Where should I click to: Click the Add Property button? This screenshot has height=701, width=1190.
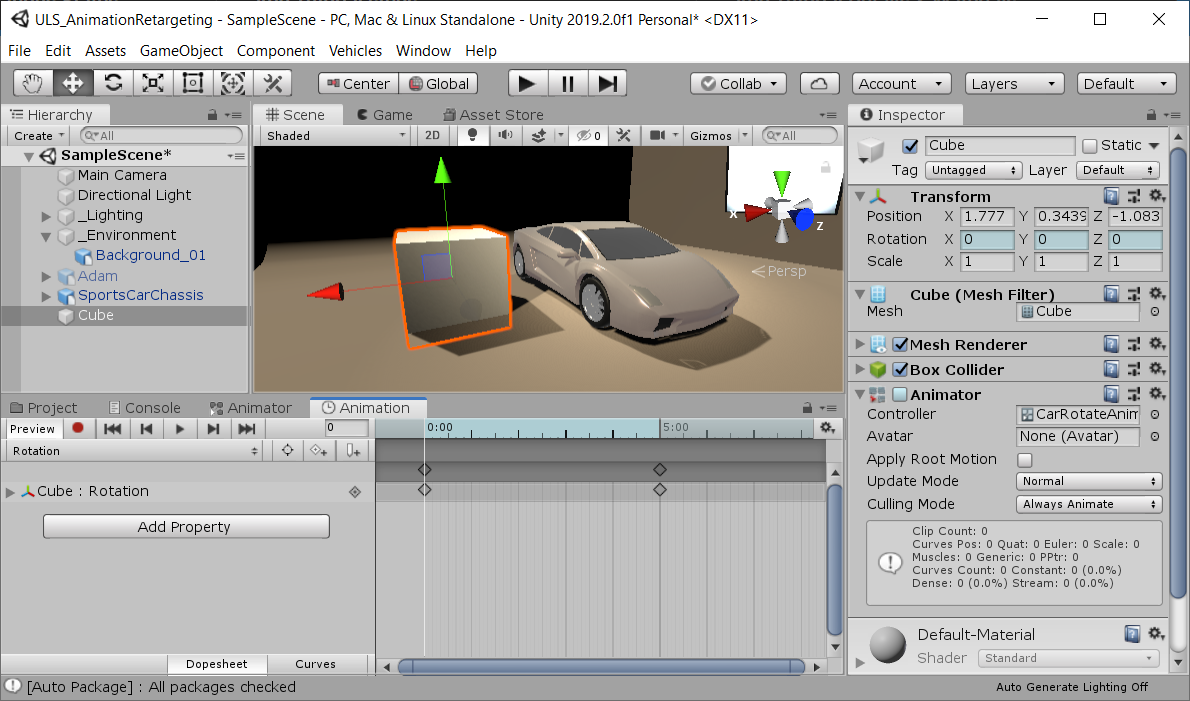[185, 527]
